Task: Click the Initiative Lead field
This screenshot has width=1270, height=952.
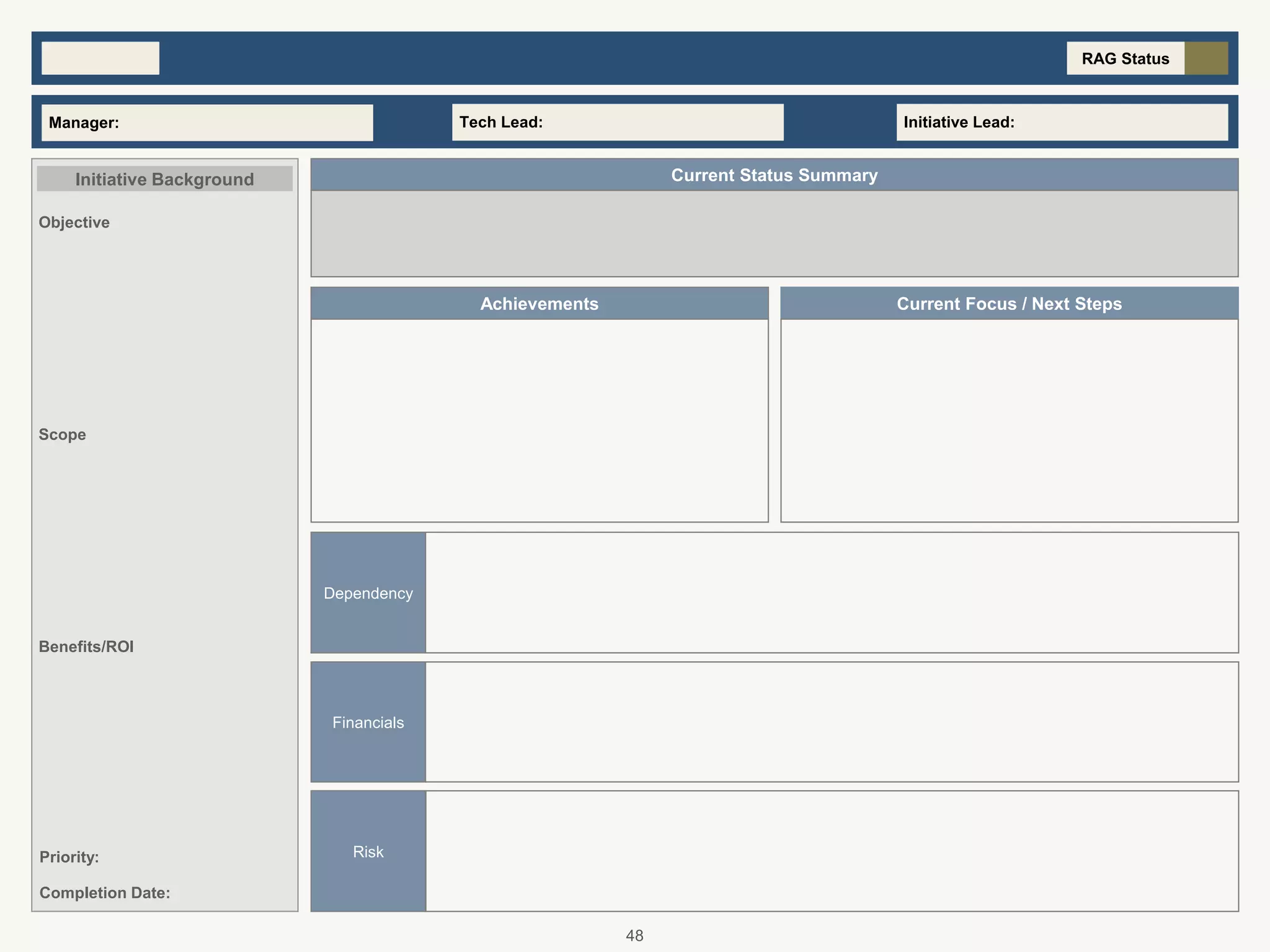Action: 1062,122
